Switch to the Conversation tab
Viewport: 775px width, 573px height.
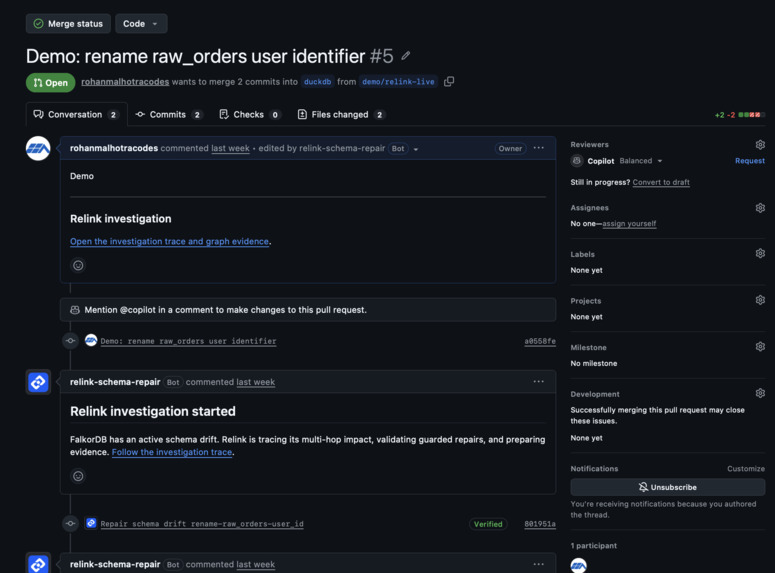[76, 115]
